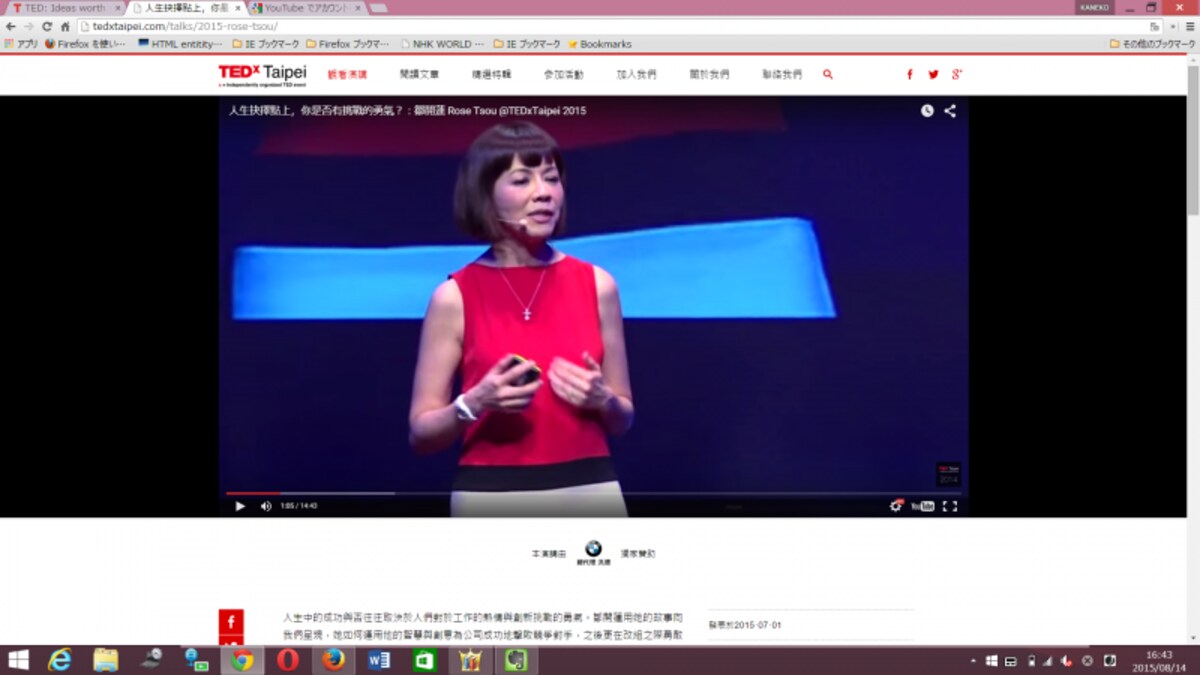Open the 閱讀文章 navigation menu item
Image resolution: width=1200 pixels, height=675 pixels.
(419, 74)
